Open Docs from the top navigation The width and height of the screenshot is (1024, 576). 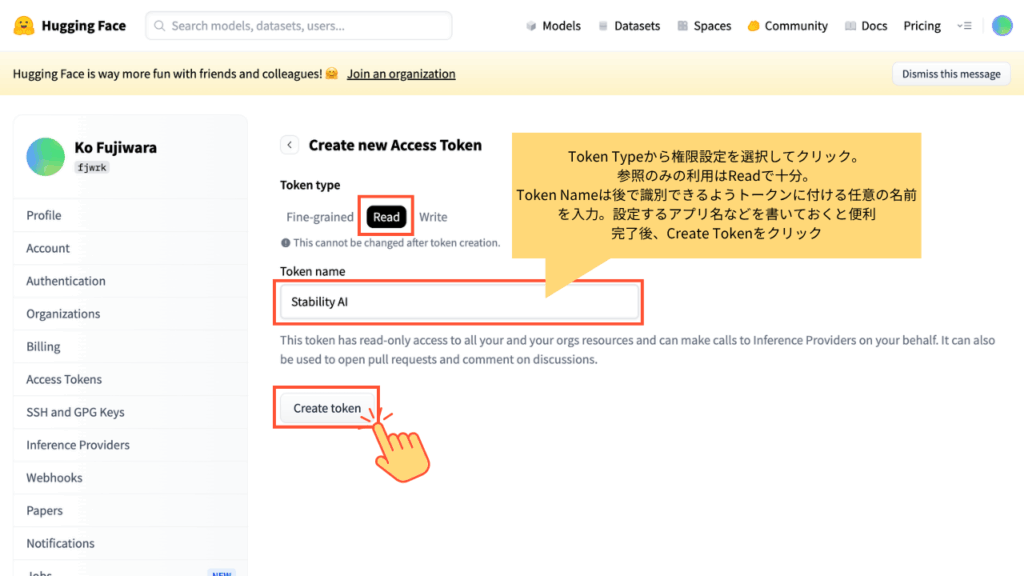pos(866,26)
